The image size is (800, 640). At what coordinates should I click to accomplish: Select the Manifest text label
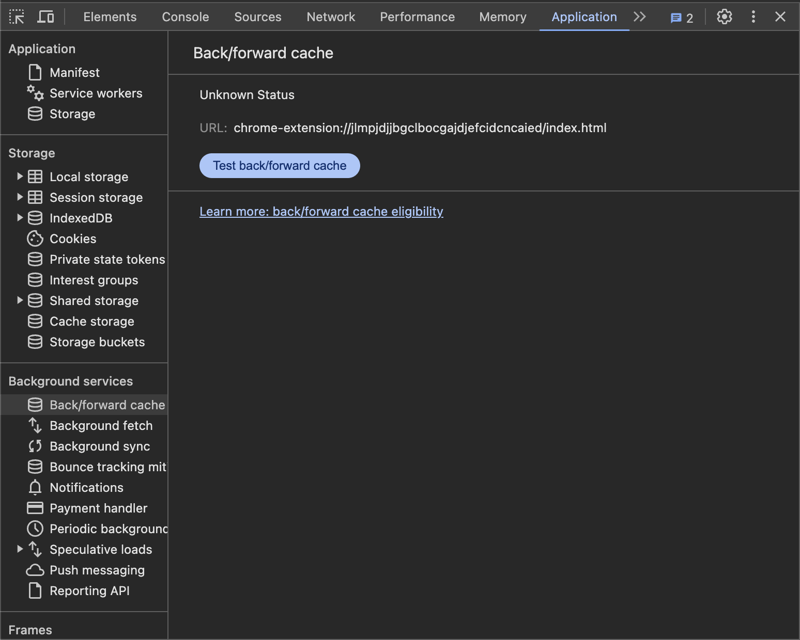coord(74,72)
